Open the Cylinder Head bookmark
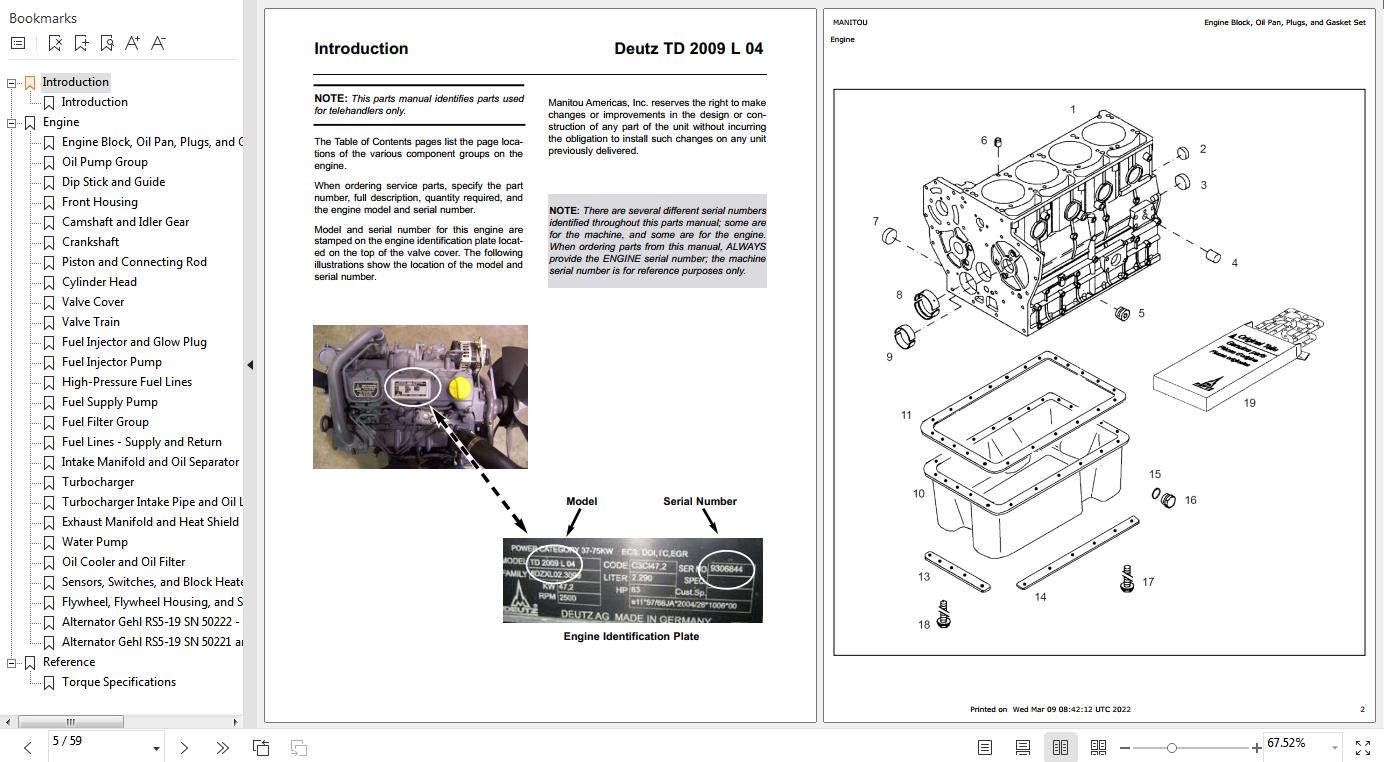This screenshot has width=1384, height=762. point(99,282)
